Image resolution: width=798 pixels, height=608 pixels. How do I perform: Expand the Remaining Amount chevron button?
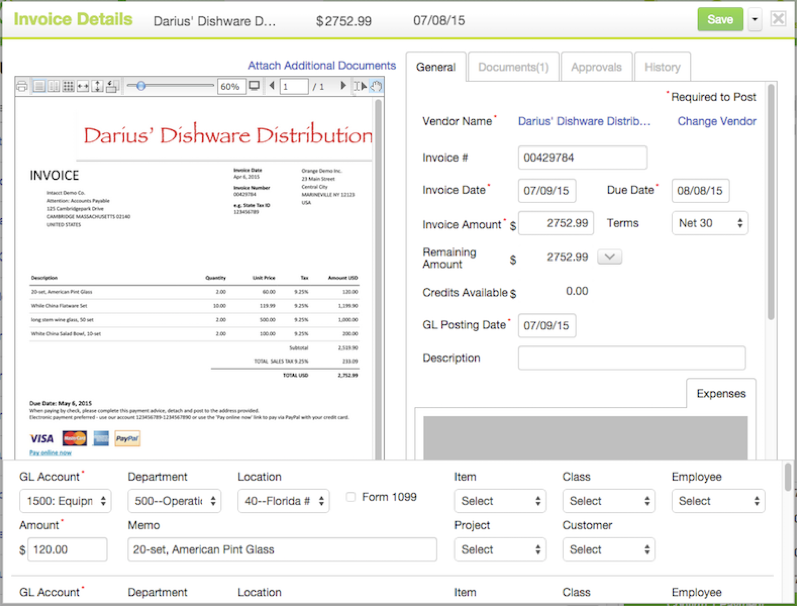pos(609,257)
